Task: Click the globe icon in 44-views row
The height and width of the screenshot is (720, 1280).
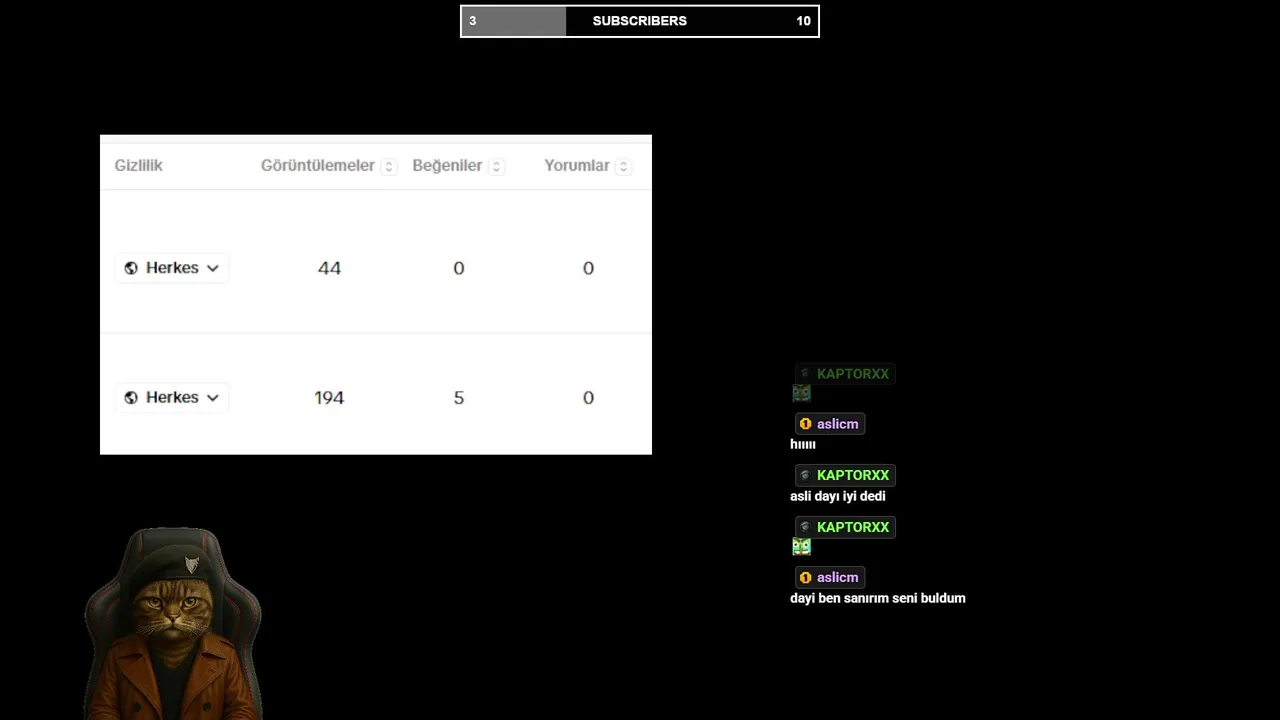Action: pyautogui.click(x=131, y=268)
